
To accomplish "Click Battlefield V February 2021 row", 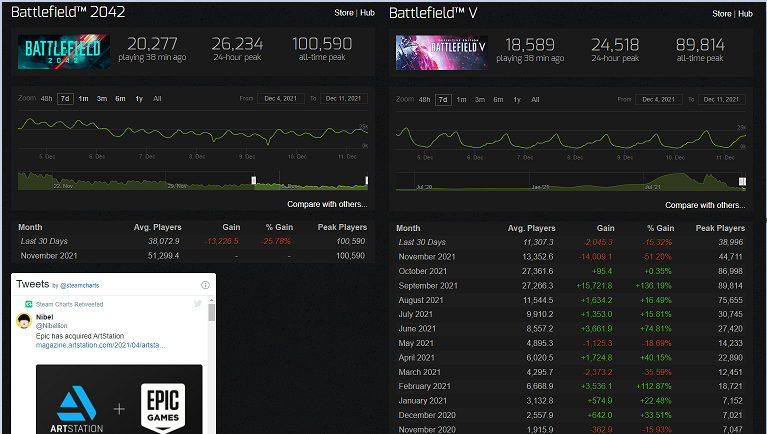I will coord(571,386).
